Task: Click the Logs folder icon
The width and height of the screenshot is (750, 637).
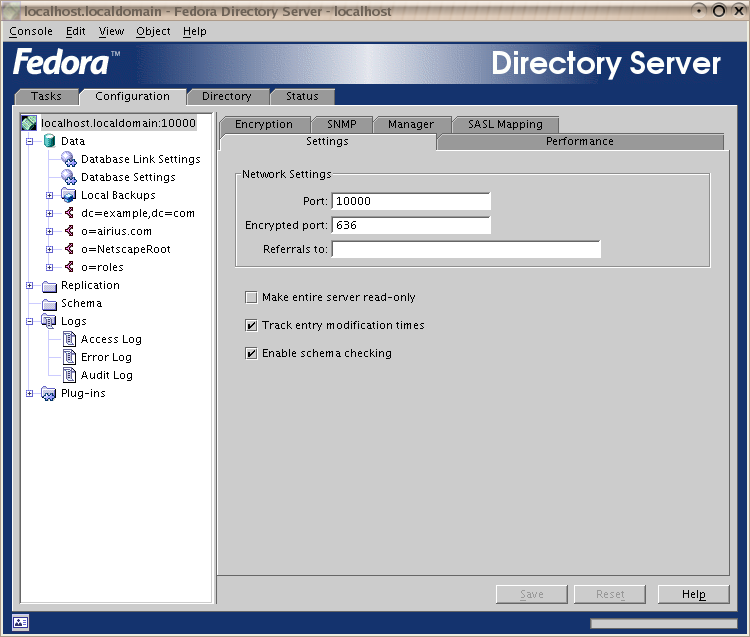Action: pyautogui.click(x=49, y=321)
